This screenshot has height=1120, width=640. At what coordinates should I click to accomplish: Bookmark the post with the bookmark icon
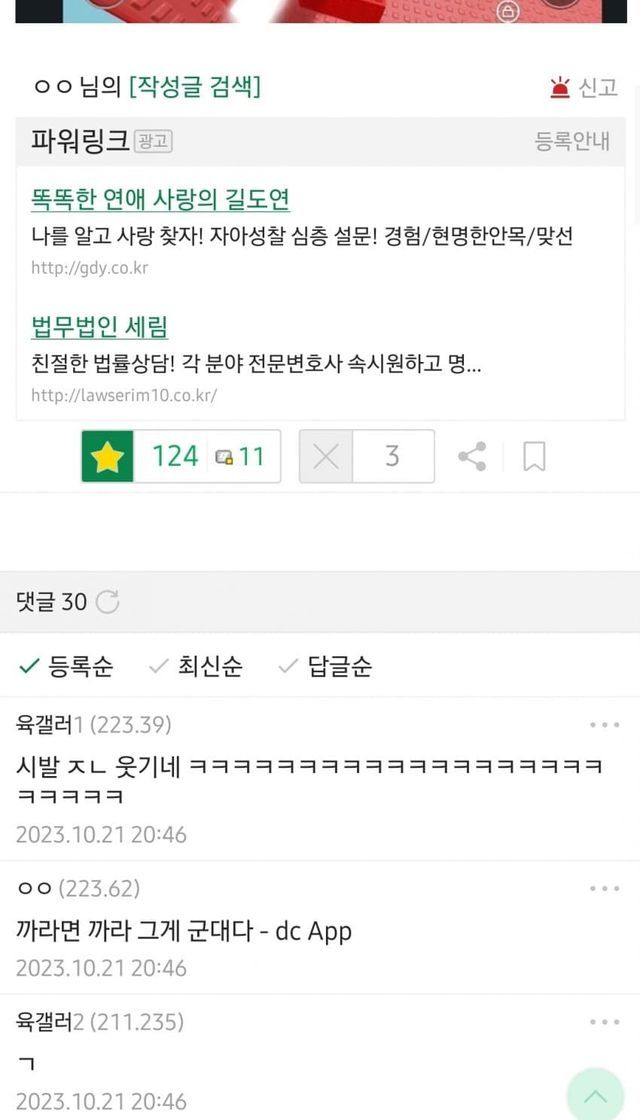tap(534, 456)
